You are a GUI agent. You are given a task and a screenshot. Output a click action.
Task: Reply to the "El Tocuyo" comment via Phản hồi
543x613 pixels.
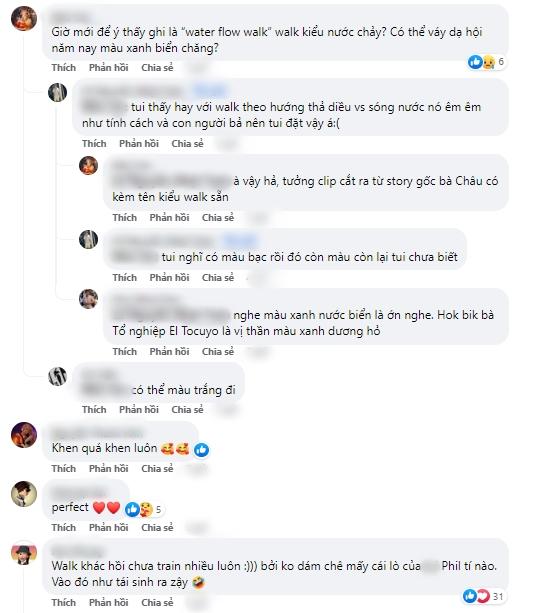[x=169, y=351]
